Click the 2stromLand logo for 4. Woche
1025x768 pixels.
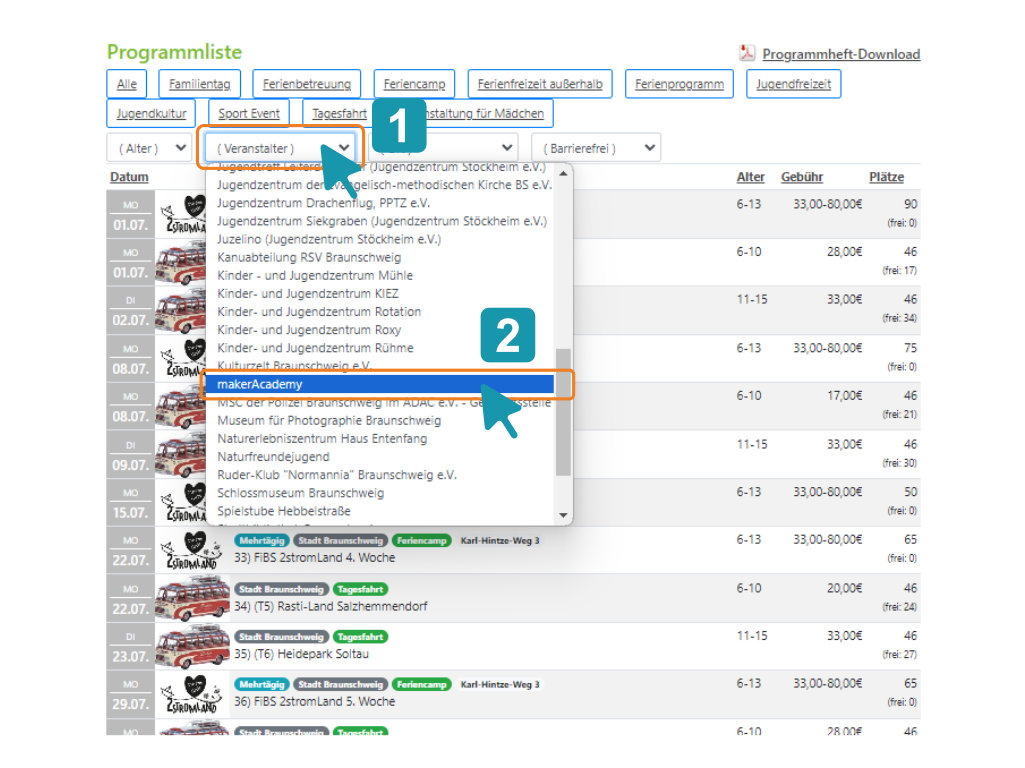click(192, 550)
